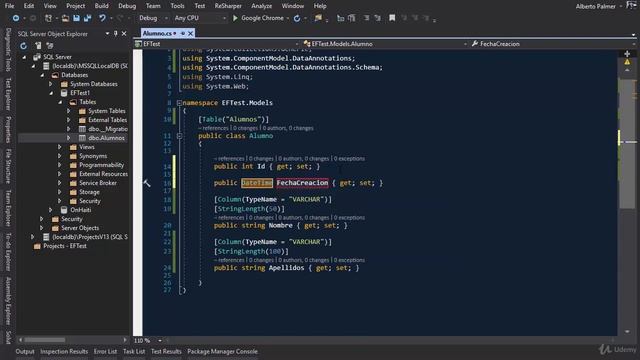Open the Inspection Results tab
This screenshot has width=640, height=360.
pos(64,351)
